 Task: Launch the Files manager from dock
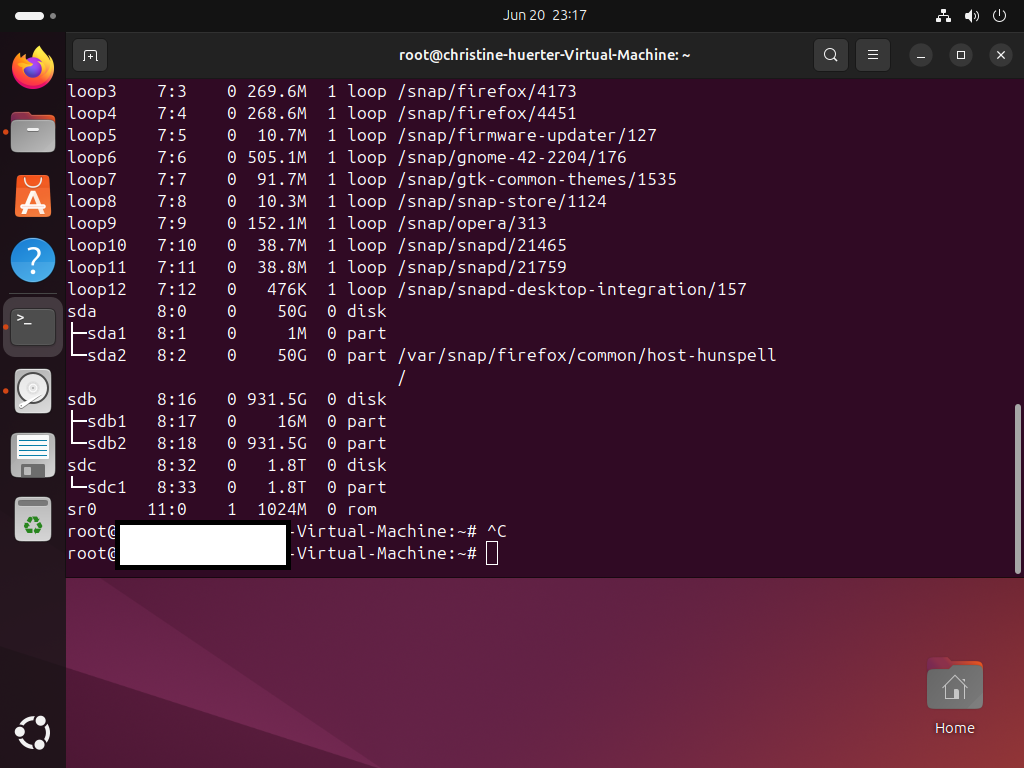(x=33, y=132)
